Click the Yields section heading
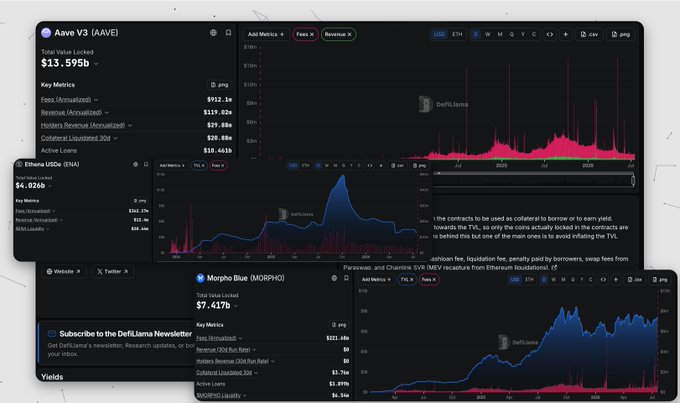The width and height of the screenshot is (680, 403). pyautogui.click(x=52, y=377)
